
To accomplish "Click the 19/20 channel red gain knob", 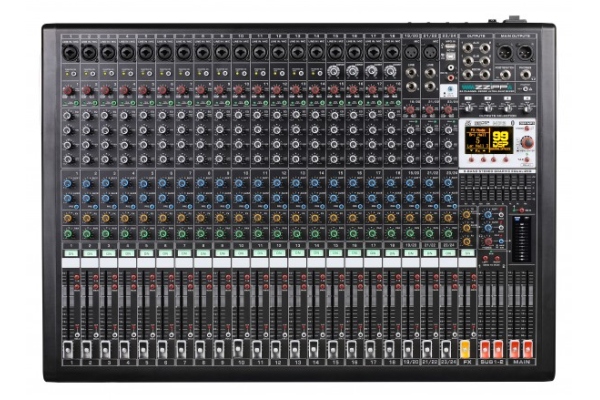I will pos(410,110).
